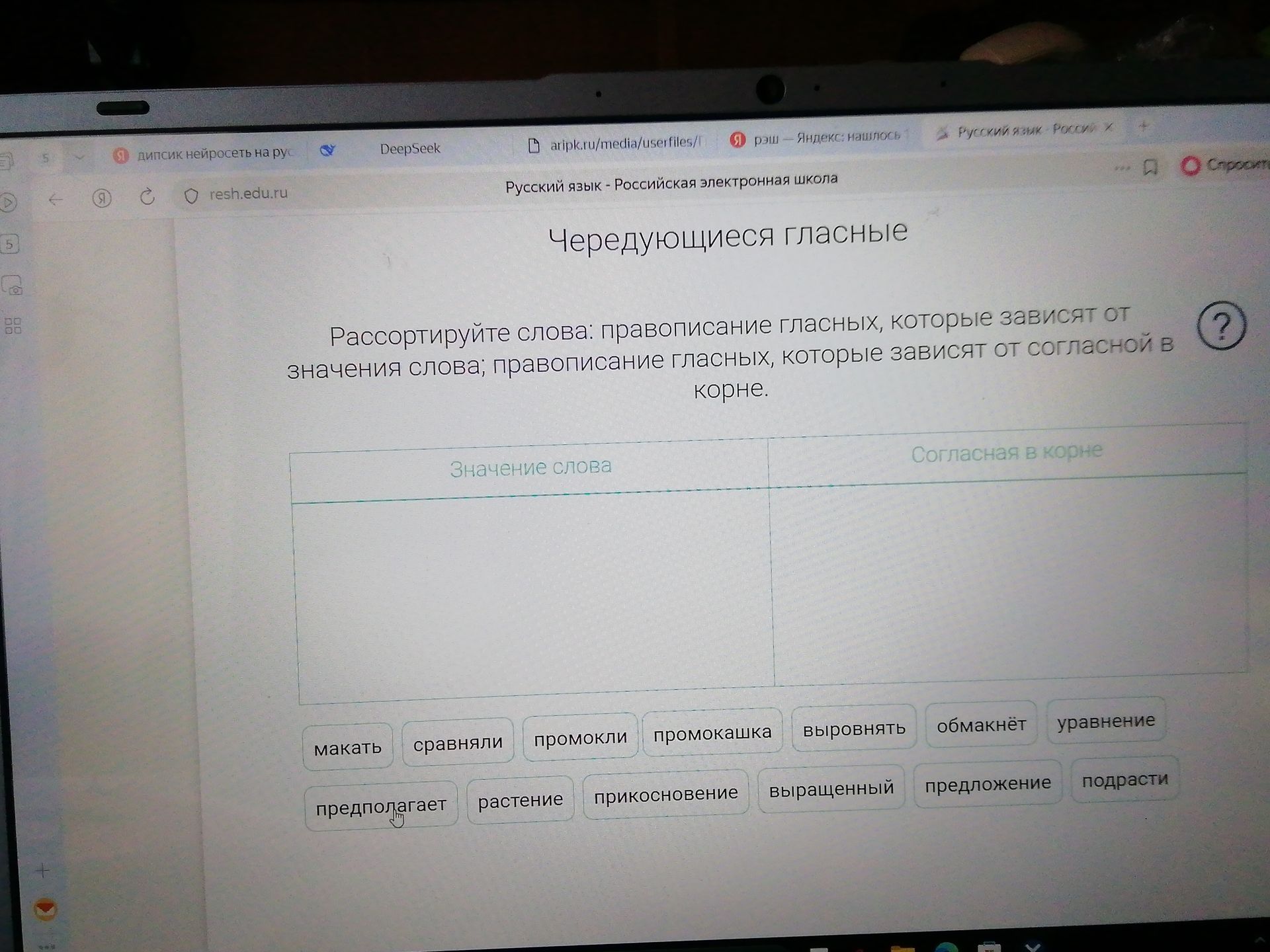Screen dimensions: 1270x952
Task: Click the sidebar screenshot camera icon
Action: (12, 286)
